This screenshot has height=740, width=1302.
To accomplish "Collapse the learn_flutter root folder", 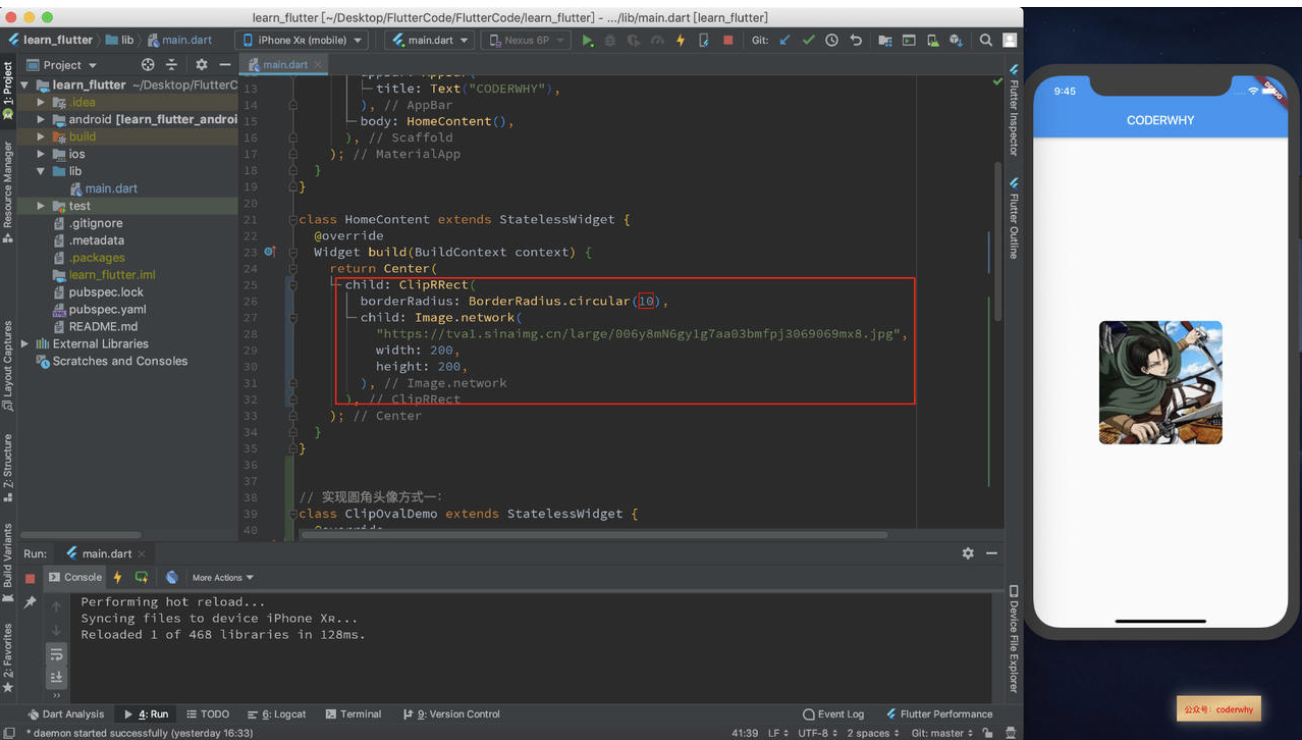I will [26, 85].
